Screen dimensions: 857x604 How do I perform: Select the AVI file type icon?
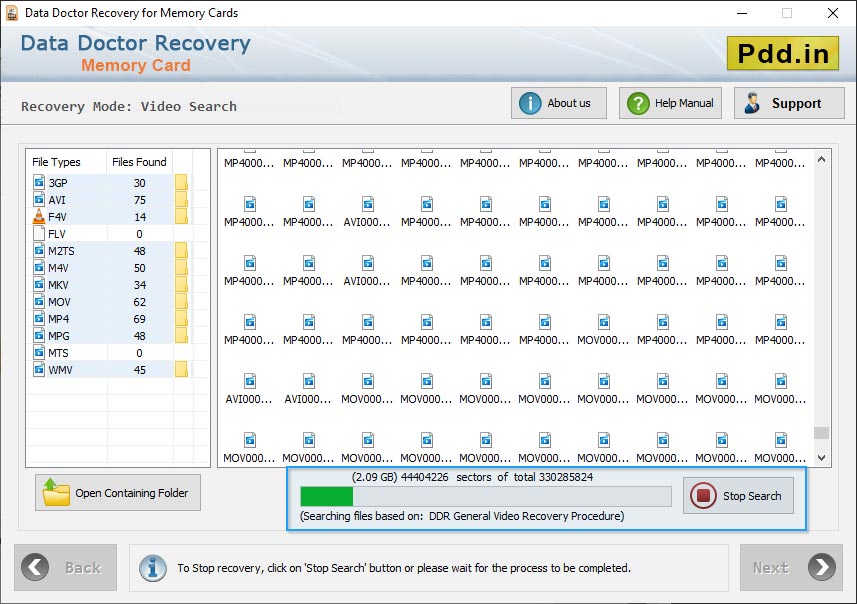[39, 199]
